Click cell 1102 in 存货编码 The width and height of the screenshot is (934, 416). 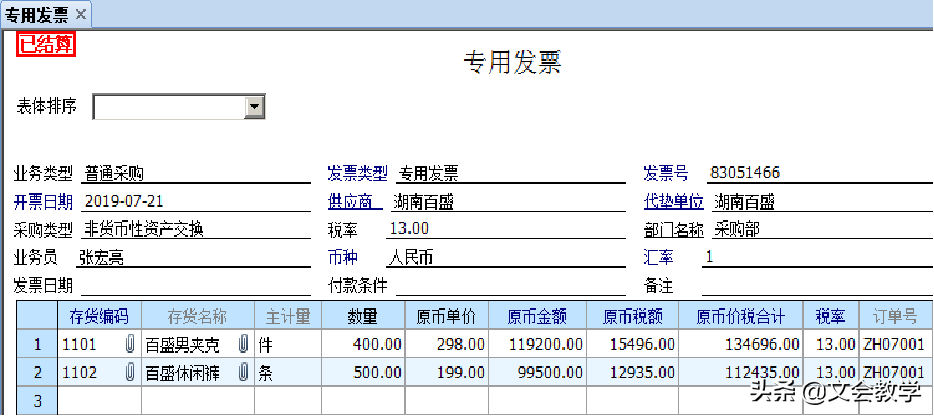(99, 372)
